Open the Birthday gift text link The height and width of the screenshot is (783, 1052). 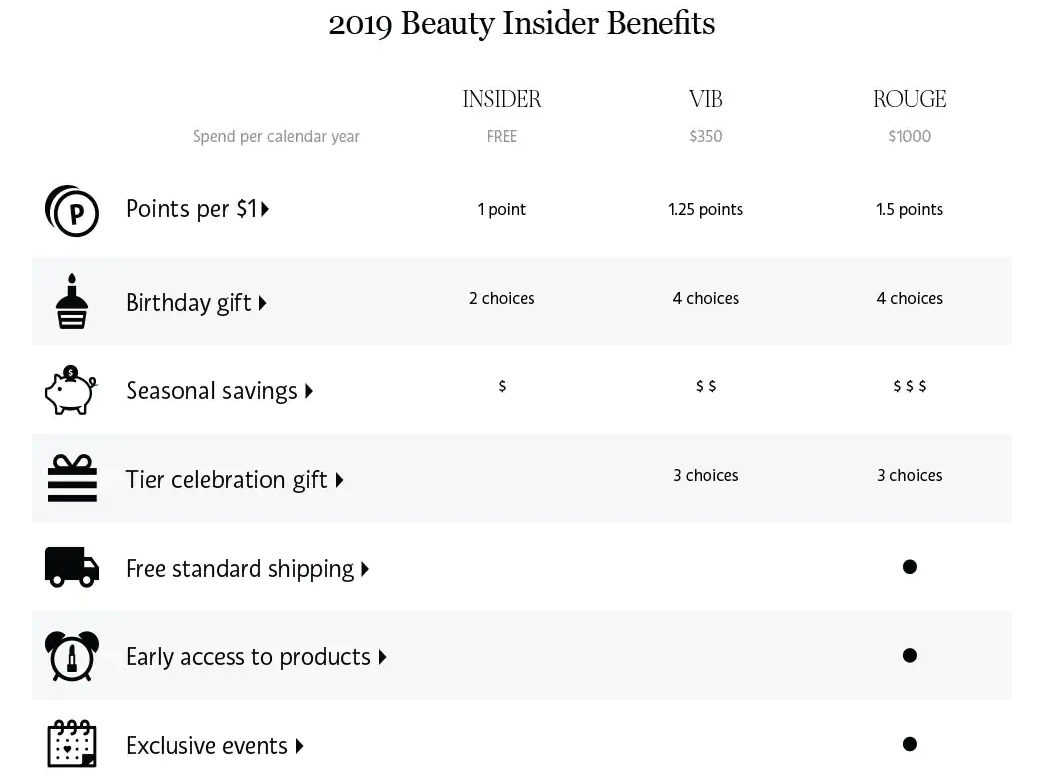[x=189, y=303]
